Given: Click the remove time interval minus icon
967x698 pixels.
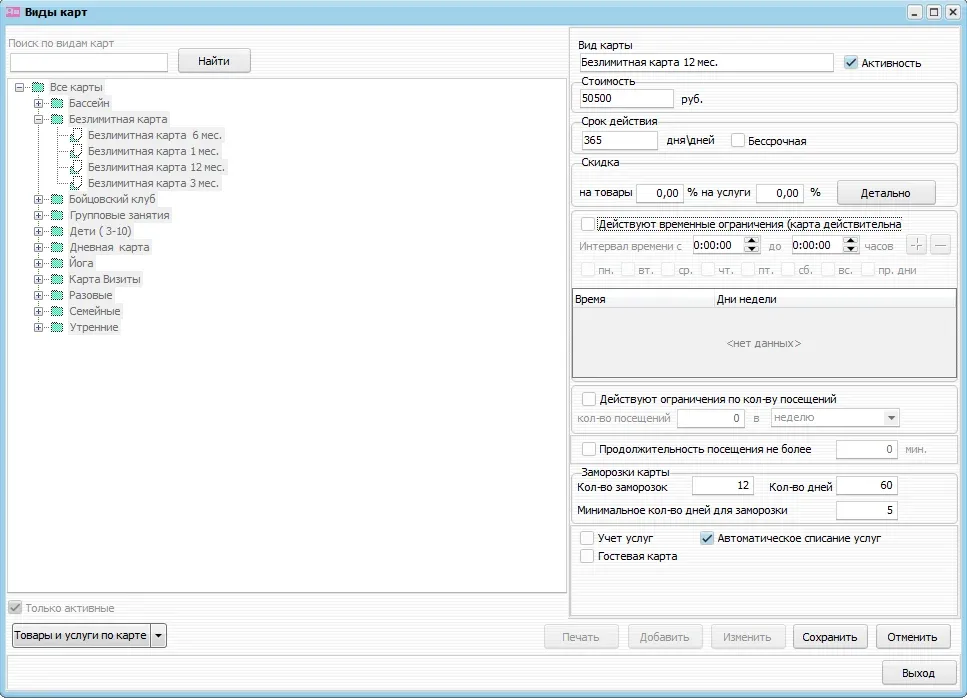Looking at the screenshot, I should point(940,245).
